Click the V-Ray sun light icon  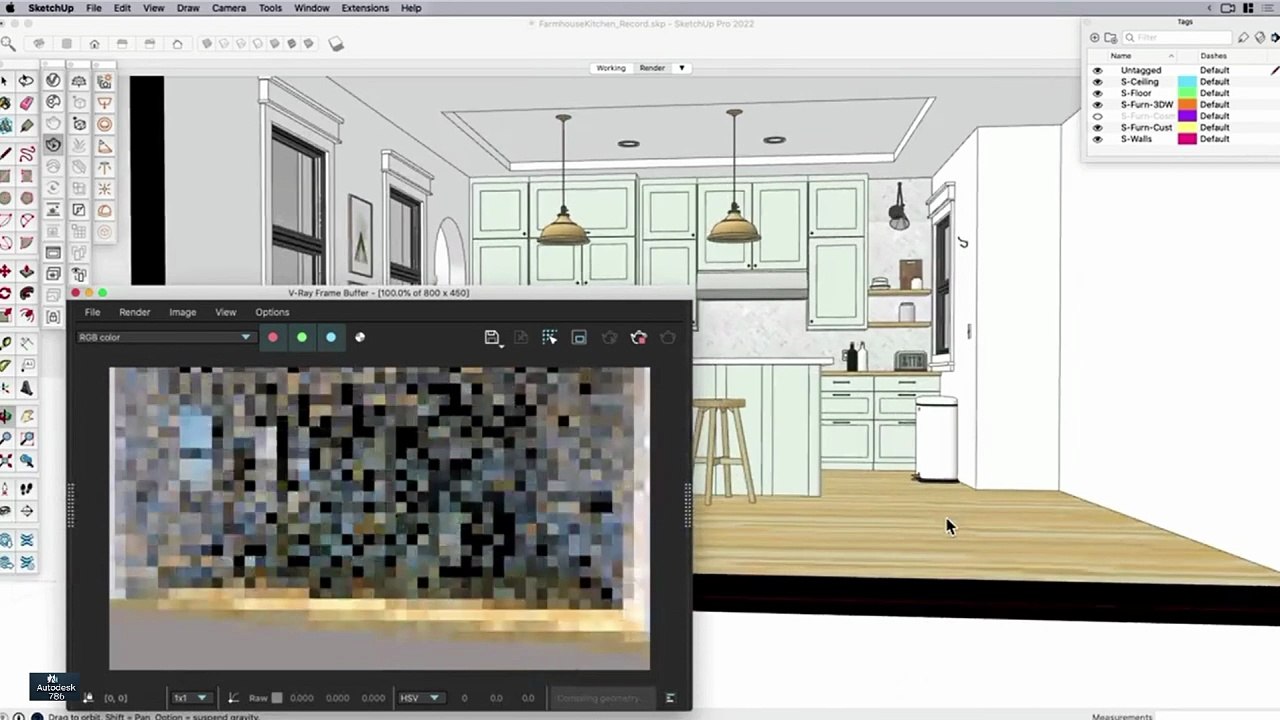pos(105,81)
